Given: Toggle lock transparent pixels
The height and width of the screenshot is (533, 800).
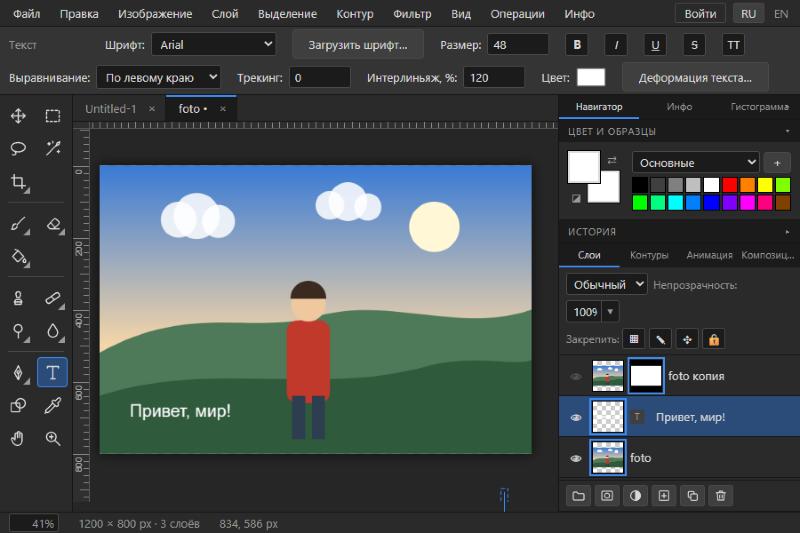Looking at the screenshot, I should click(634, 339).
